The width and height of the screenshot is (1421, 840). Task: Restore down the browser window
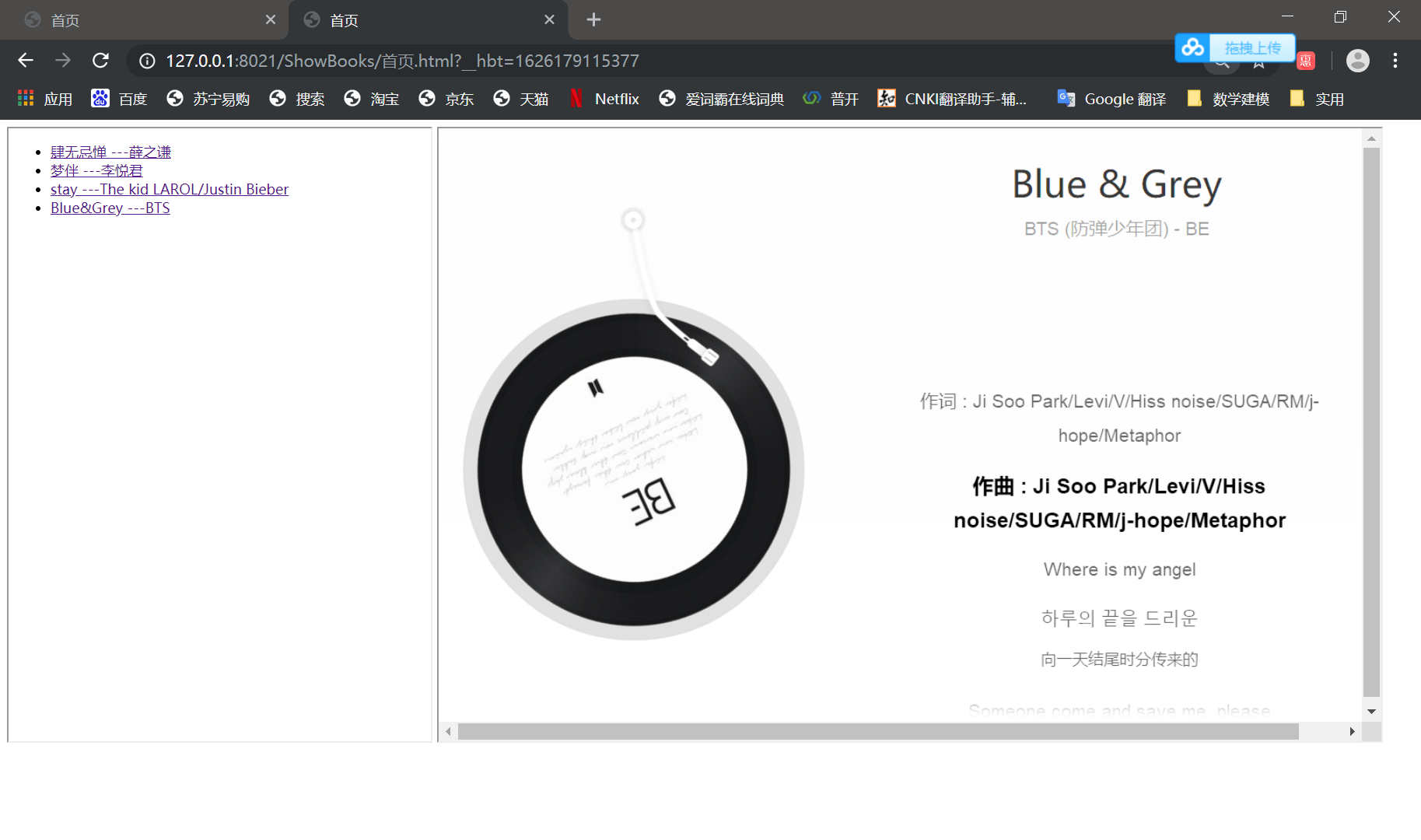pyautogui.click(x=1340, y=16)
